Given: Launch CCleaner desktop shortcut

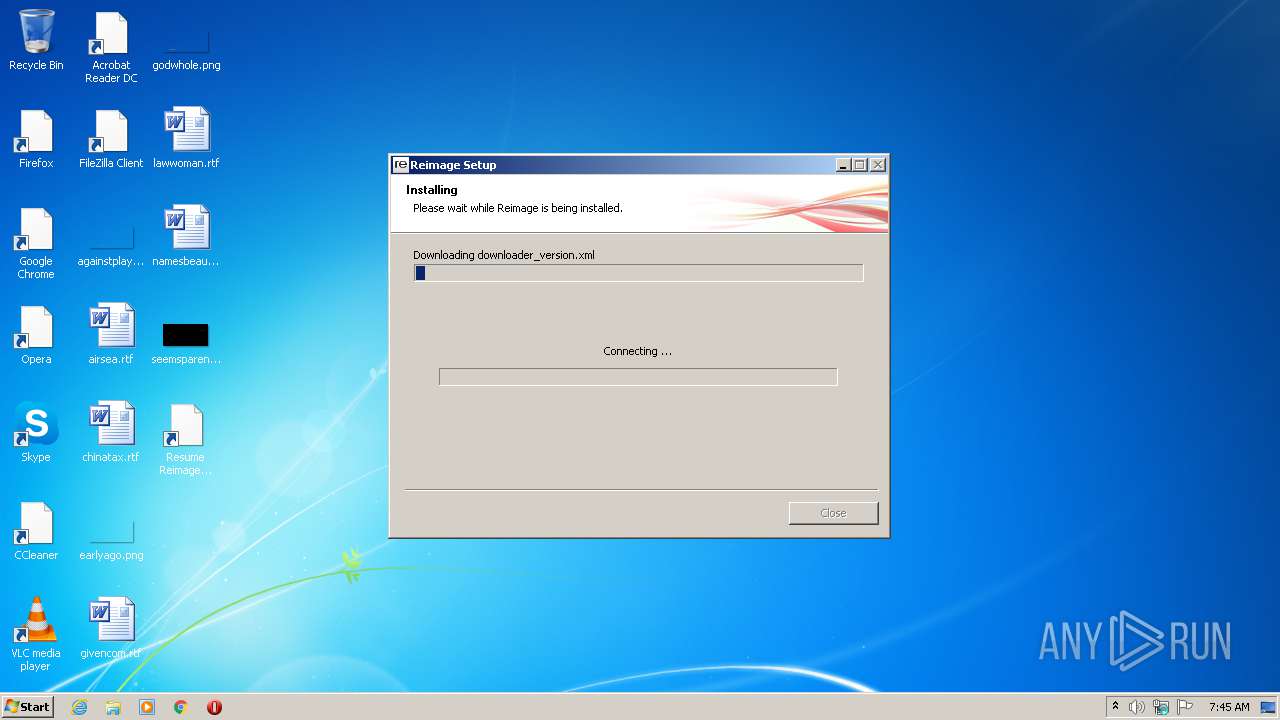Looking at the screenshot, I should (x=36, y=532).
